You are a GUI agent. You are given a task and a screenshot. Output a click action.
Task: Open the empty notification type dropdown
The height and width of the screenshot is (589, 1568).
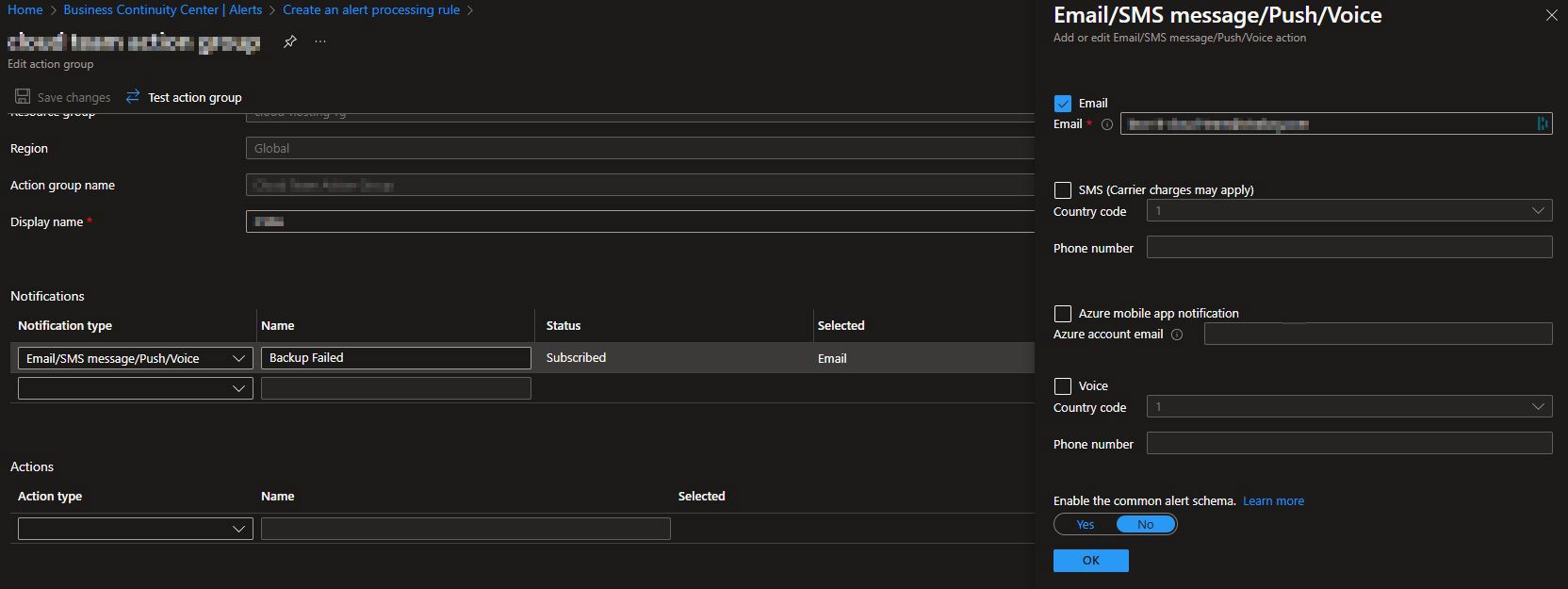tap(136, 388)
